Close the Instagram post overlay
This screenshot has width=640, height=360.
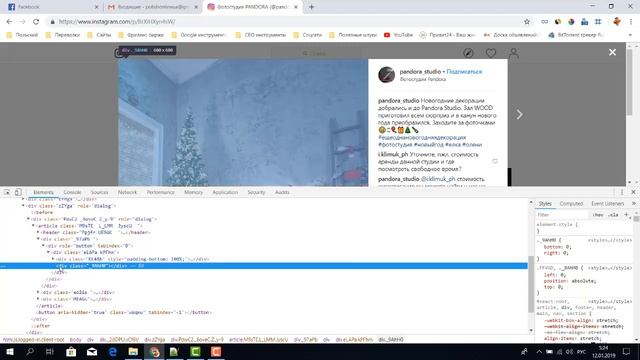tap(612, 52)
